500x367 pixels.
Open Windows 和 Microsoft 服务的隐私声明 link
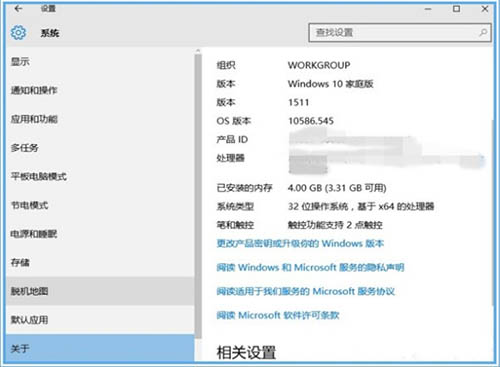pos(310,267)
